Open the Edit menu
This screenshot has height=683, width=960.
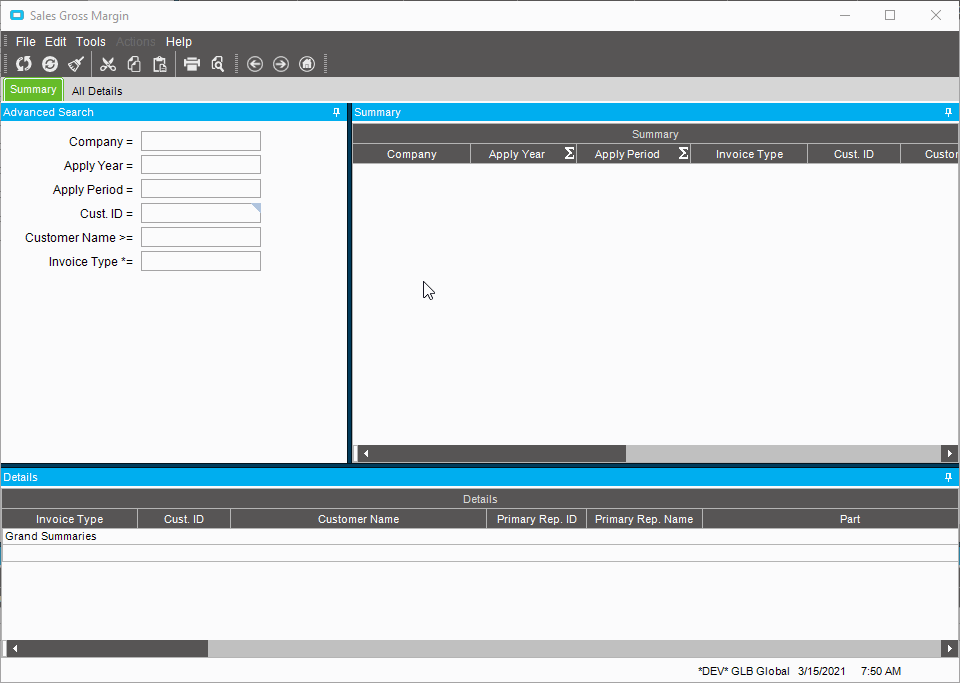point(55,42)
